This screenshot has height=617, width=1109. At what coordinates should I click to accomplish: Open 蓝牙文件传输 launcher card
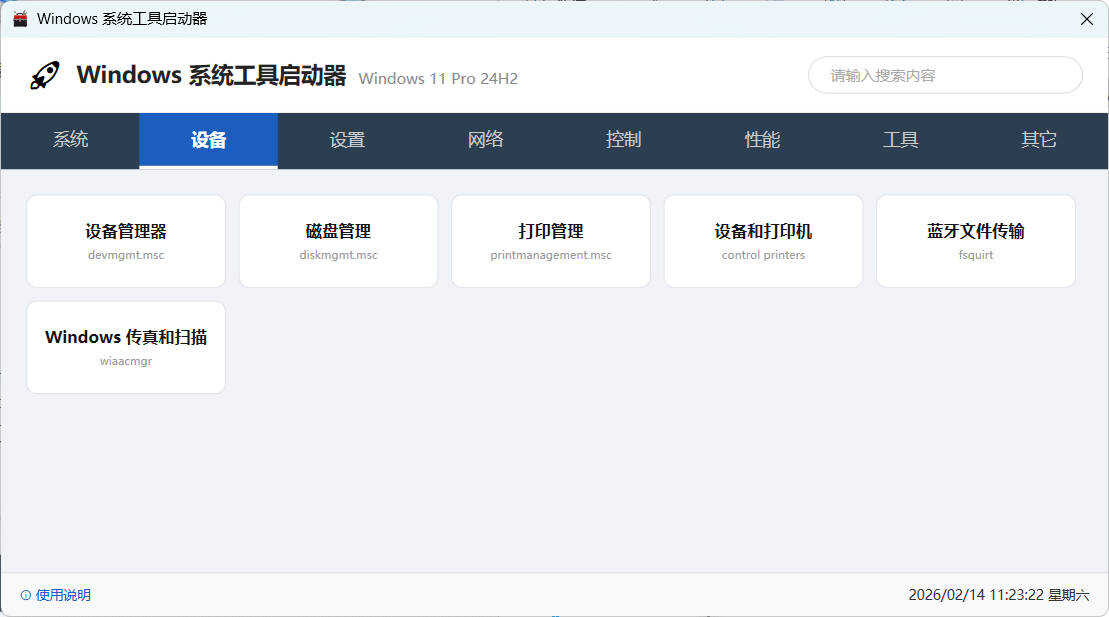tap(975, 240)
